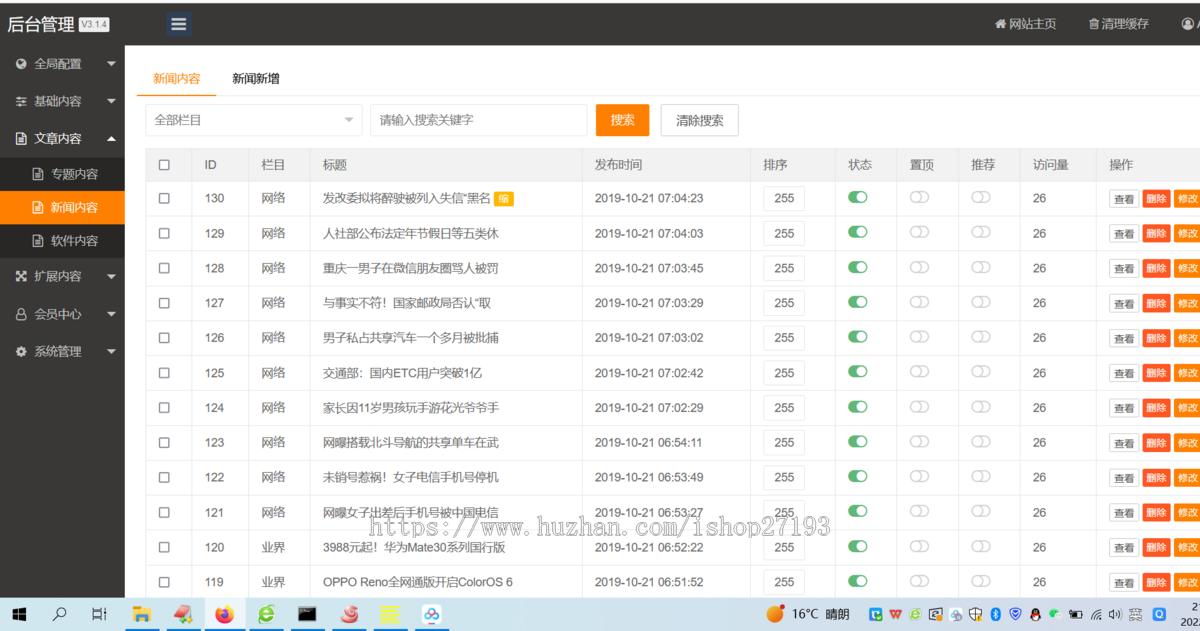Check the checkbox for row ID 129
This screenshot has width=1200, height=631.
tap(164, 233)
